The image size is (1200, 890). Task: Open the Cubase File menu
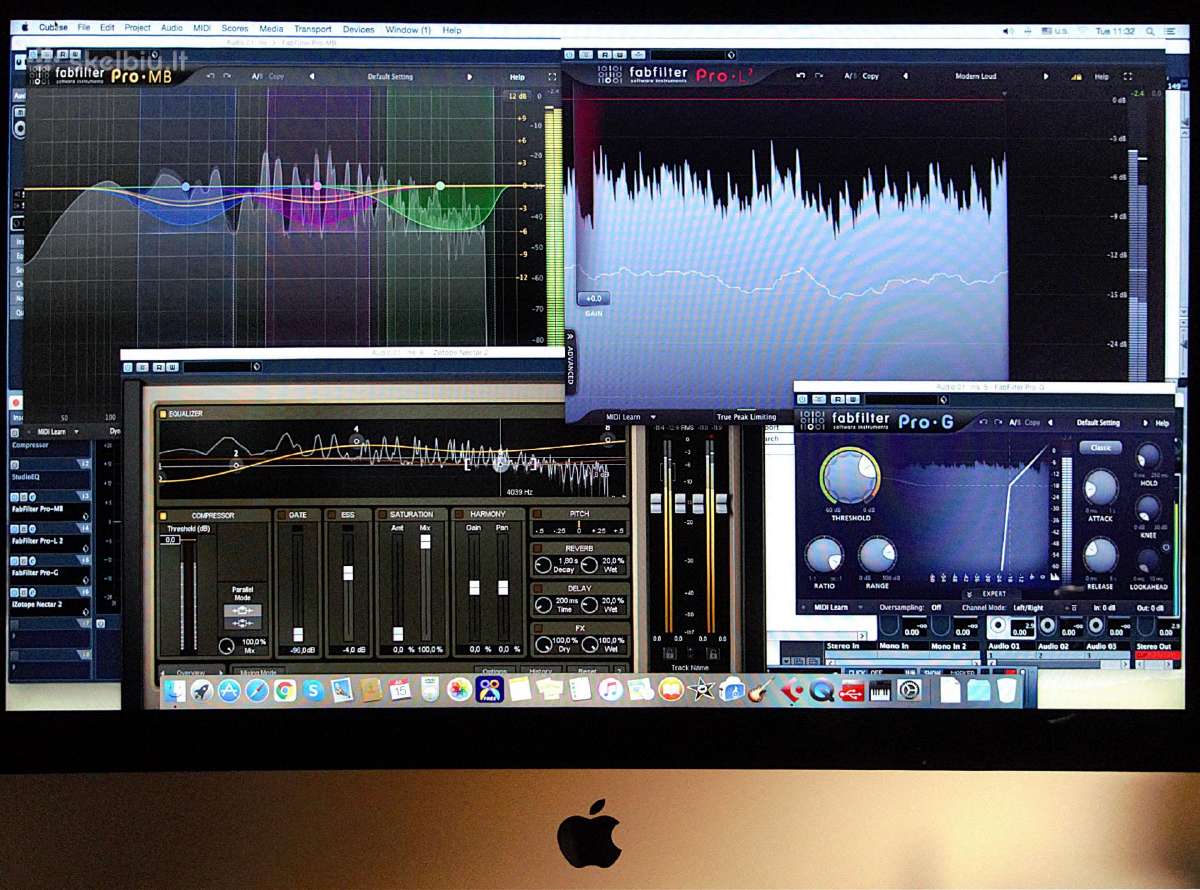pyautogui.click(x=83, y=29)
